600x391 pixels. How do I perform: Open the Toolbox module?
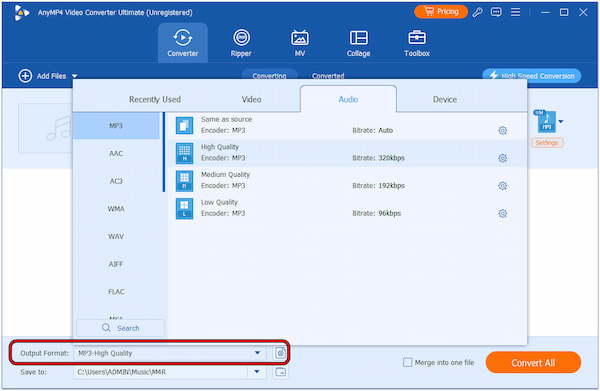point(417,43)
